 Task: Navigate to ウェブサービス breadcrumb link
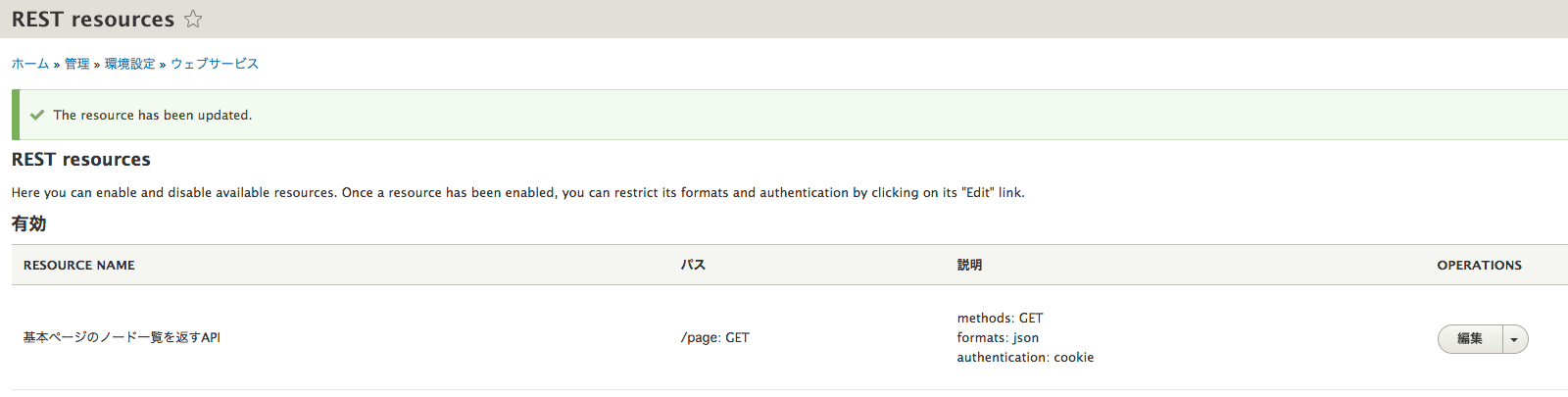pos(215,64)
